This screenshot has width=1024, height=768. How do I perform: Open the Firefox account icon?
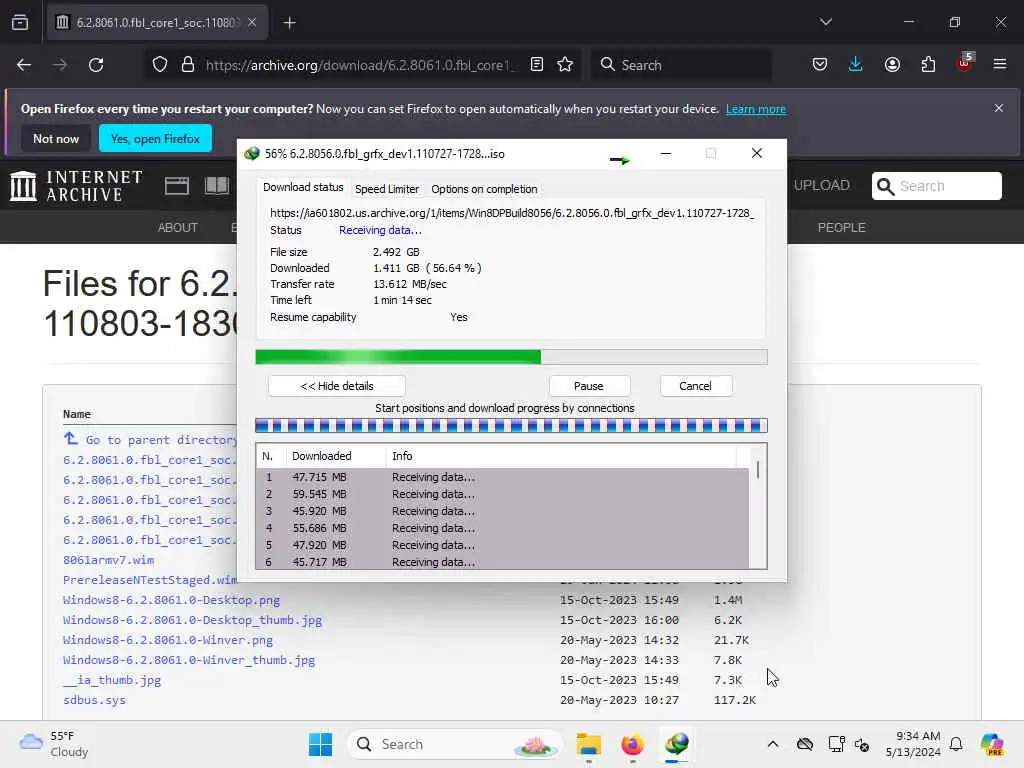click(892, 65)
